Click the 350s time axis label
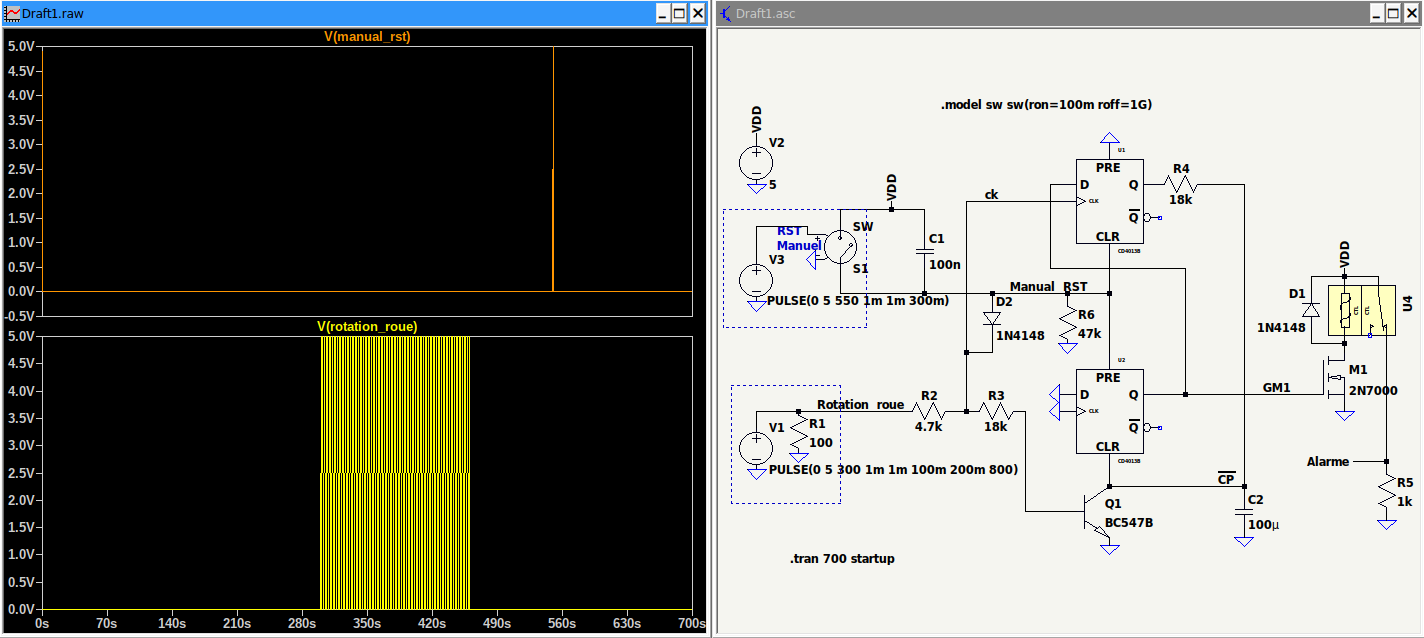The width and height of the screenshot is (1424, 638). pyautogui.click(x=367, y=623)
